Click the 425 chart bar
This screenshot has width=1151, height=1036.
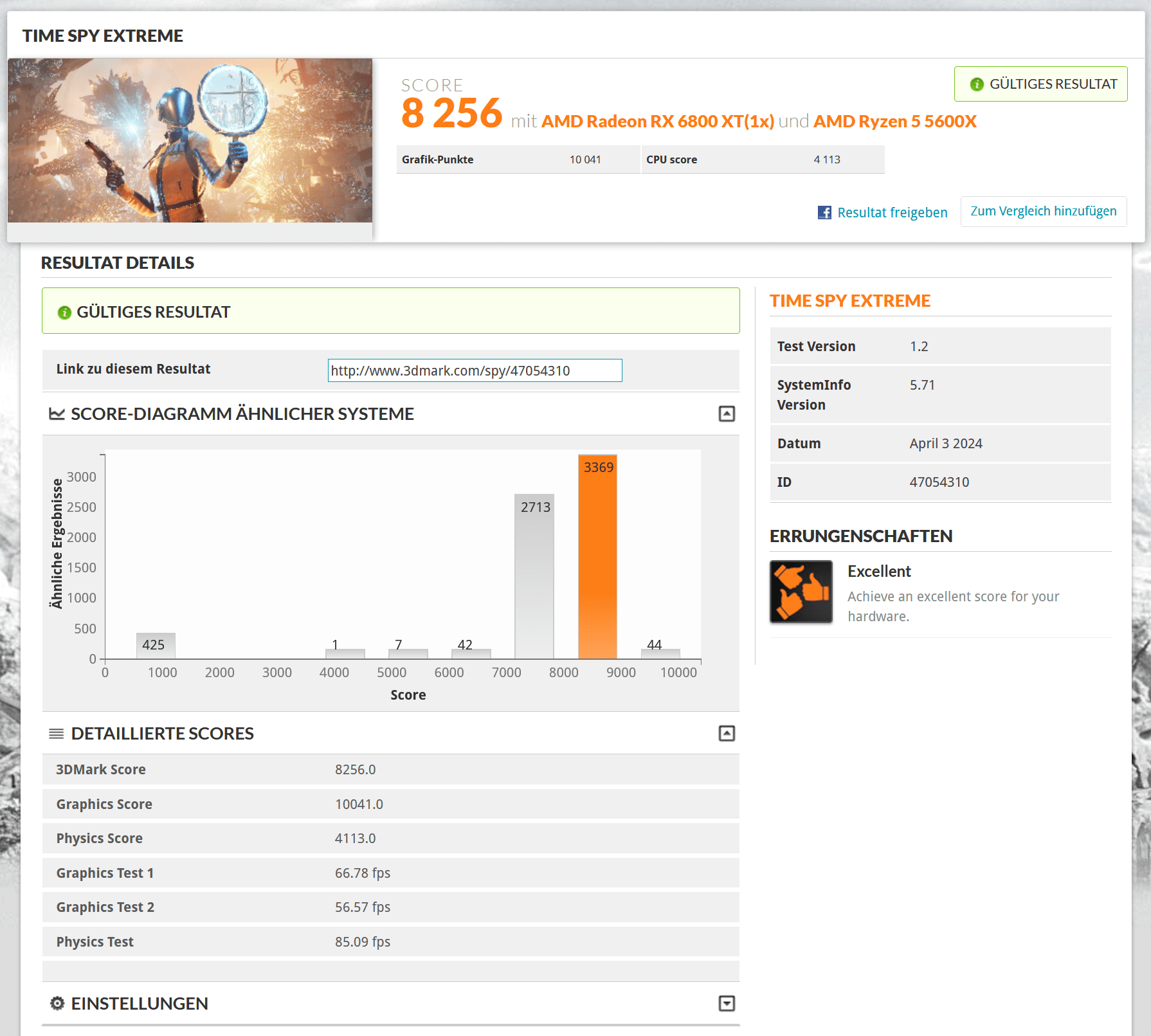point(156,646)
